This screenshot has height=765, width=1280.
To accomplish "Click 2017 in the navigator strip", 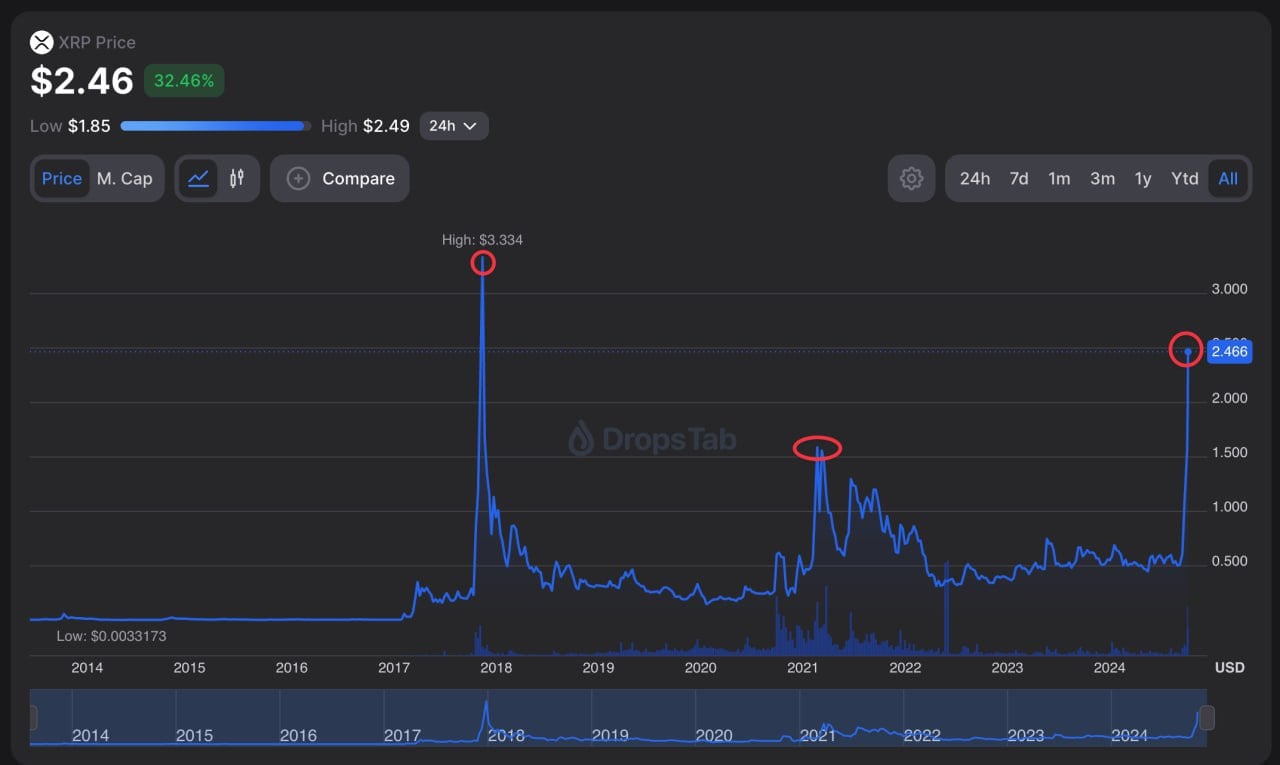I will point(402,735).
